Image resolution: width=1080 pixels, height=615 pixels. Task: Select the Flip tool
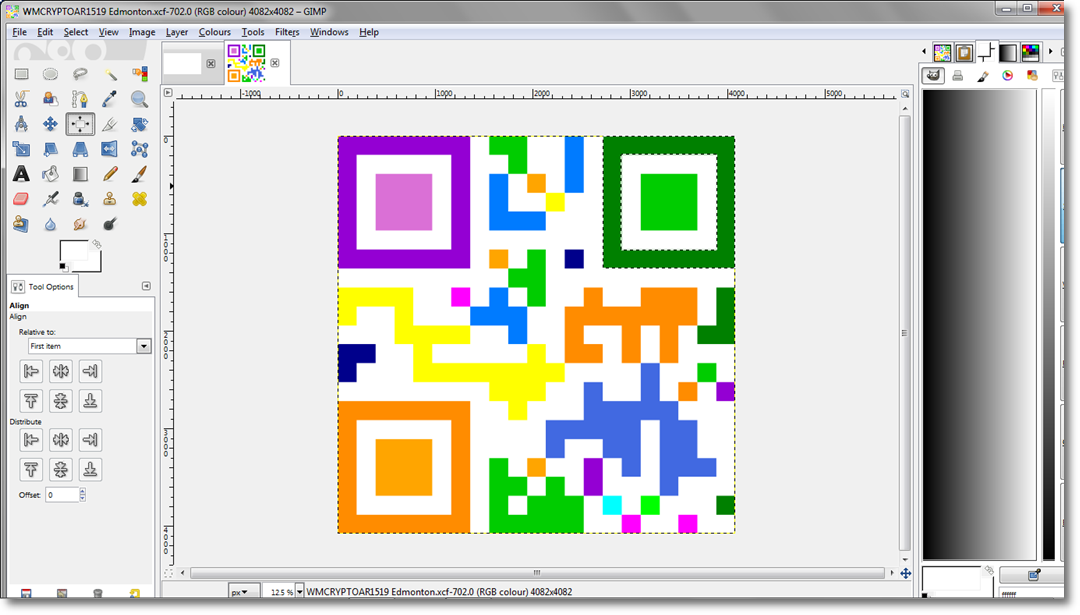[110, 149]
